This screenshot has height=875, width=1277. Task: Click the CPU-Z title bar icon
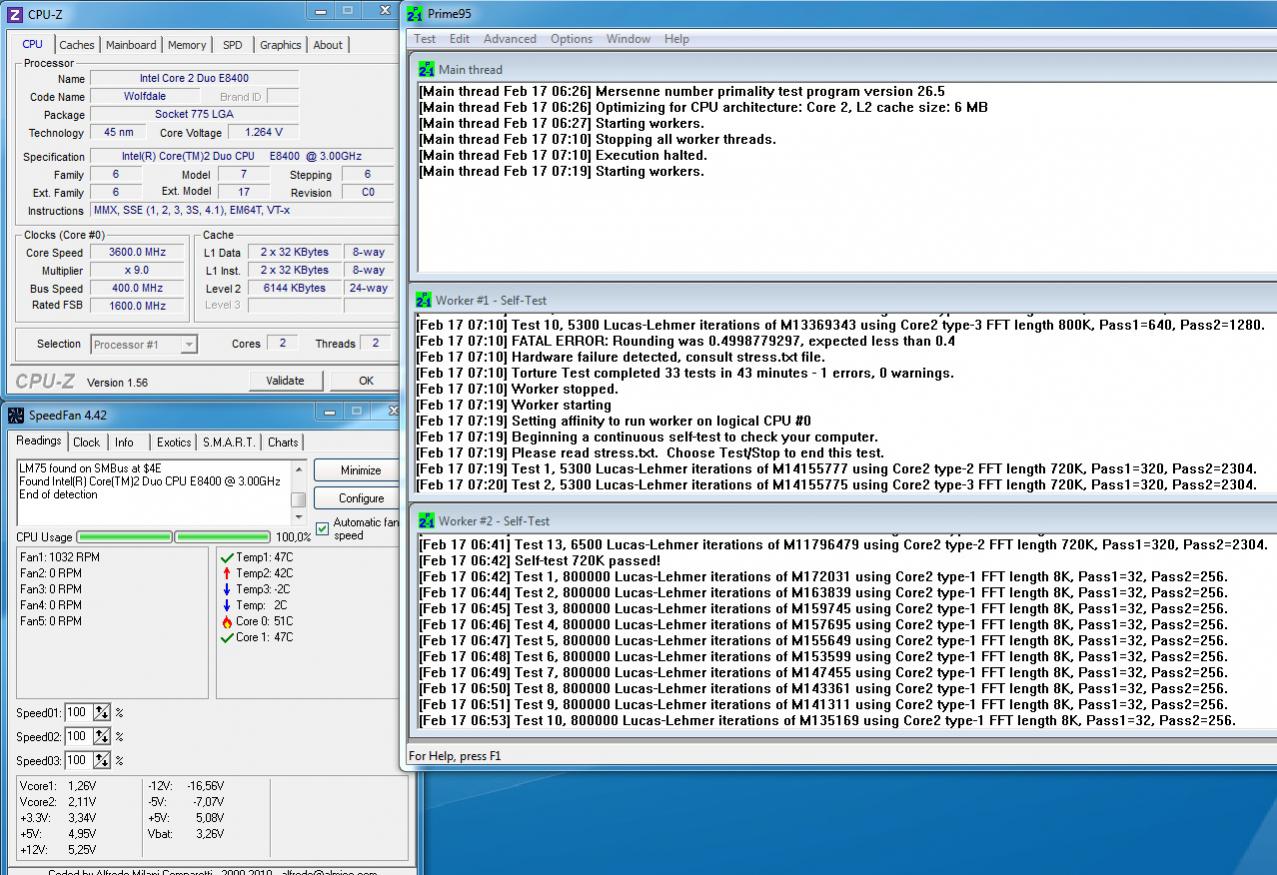15,14
